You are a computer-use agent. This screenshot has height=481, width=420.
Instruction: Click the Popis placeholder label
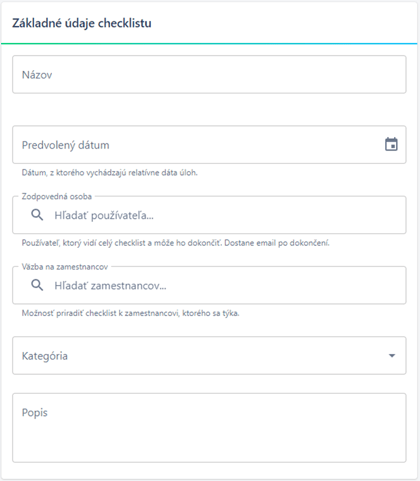click(35, 413)
